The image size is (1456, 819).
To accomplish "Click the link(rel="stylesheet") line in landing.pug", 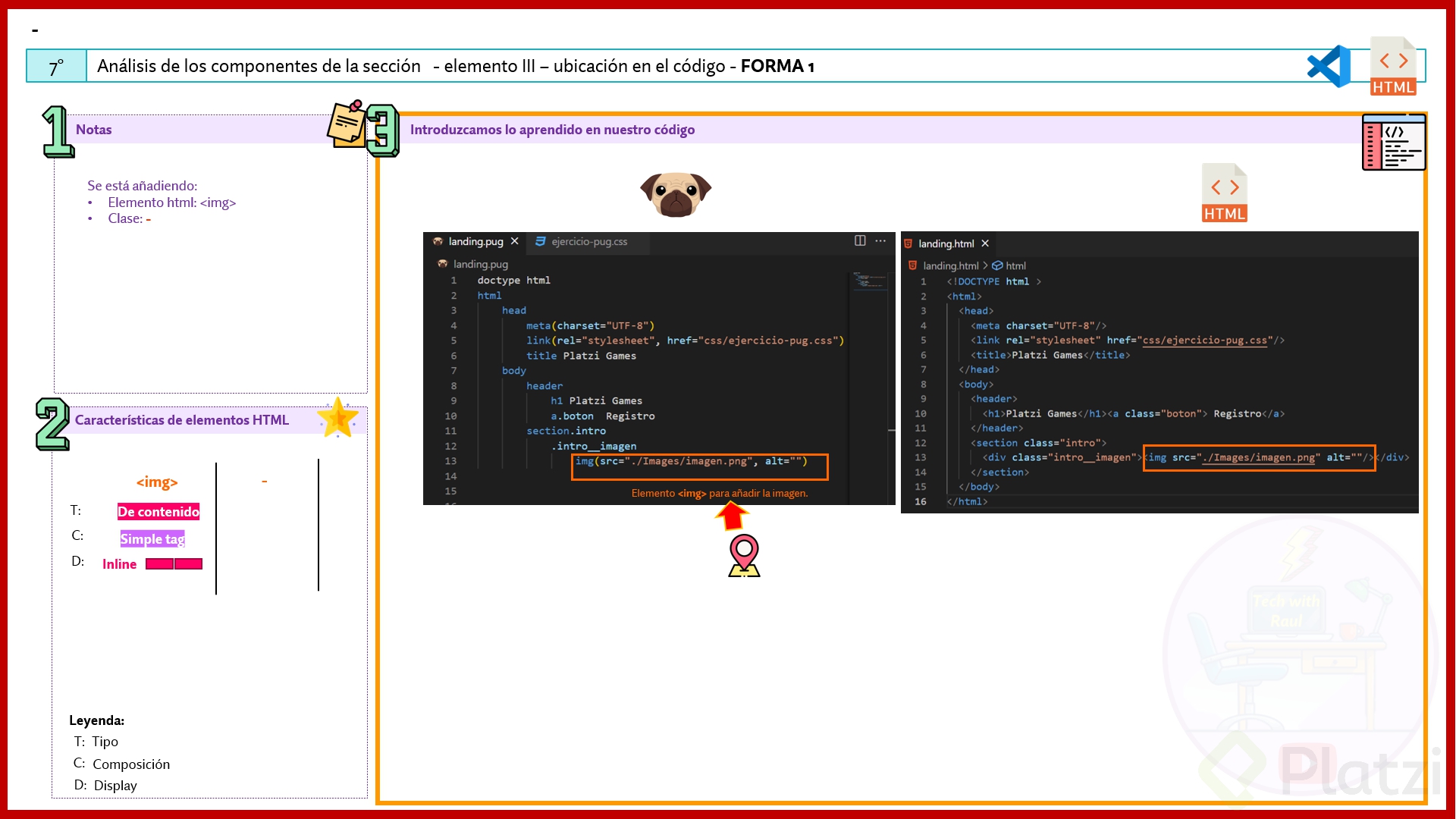I will coord(686,340).
